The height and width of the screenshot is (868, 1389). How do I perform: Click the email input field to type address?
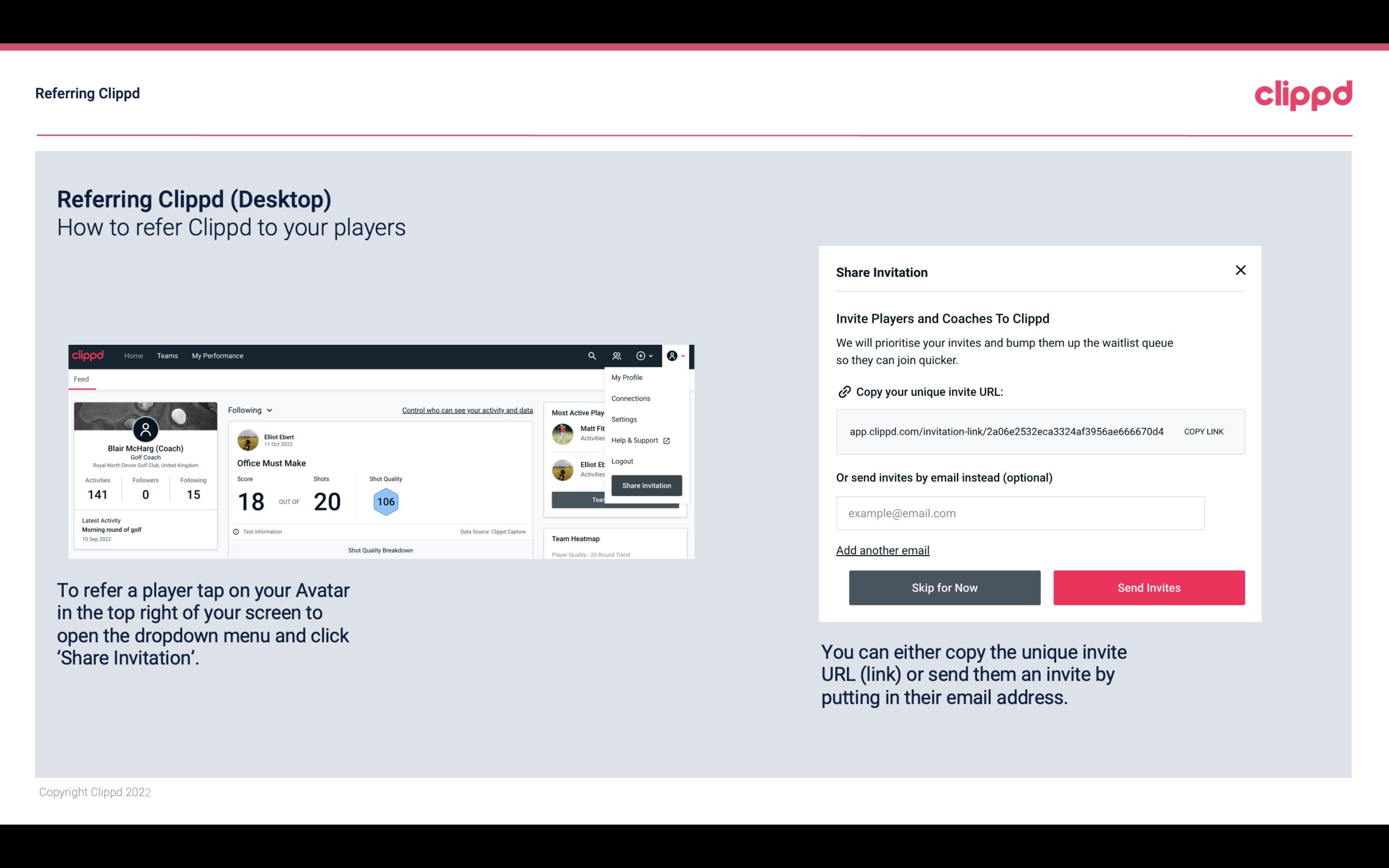[x=1020, y=513]
